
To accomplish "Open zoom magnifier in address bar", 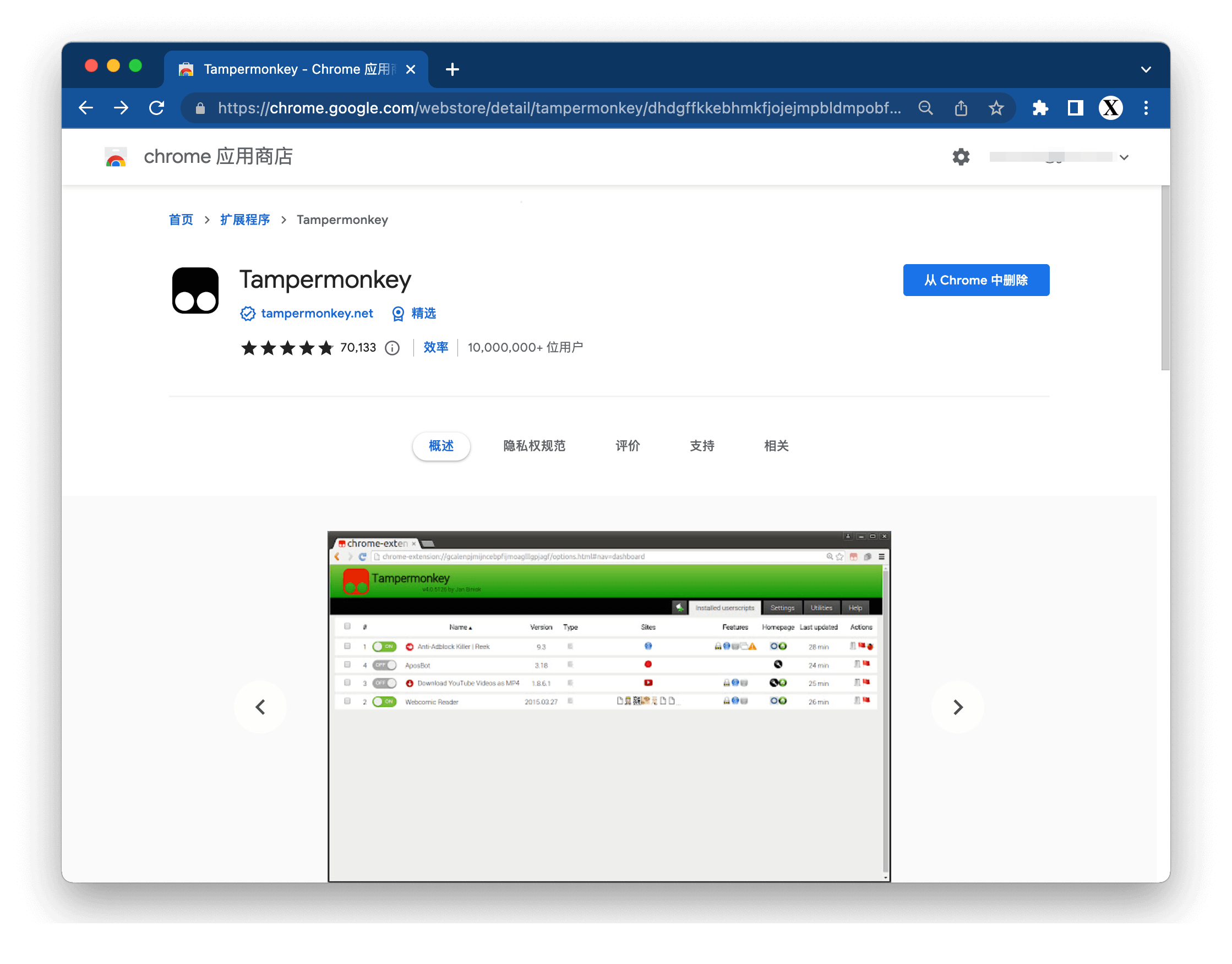I will coord(925,108).
